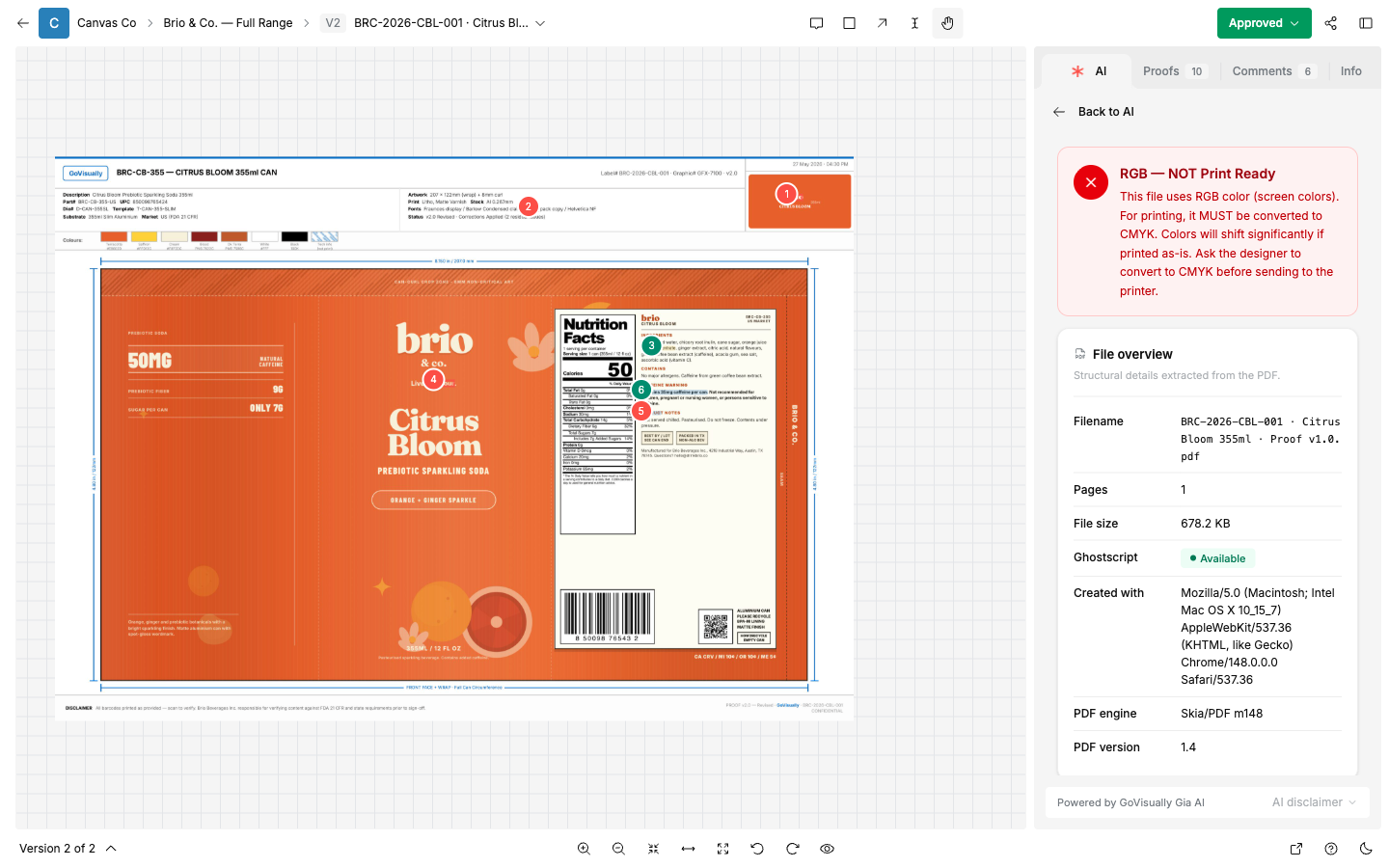The image size is (1389, 868).
Task: Select the text cursor tool
Action: [x=914, y=23]
